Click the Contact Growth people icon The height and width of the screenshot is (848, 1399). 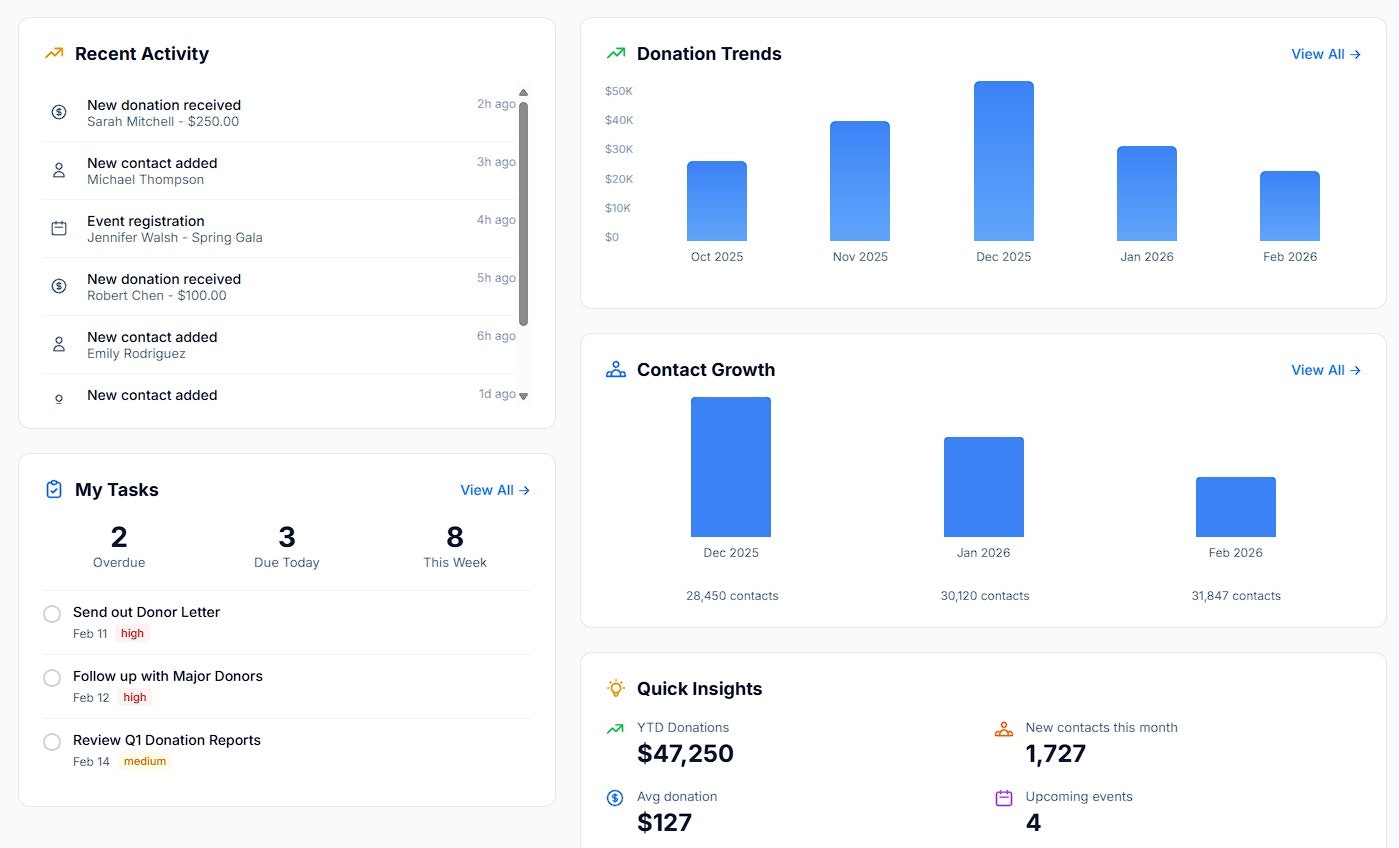[616, 370]
